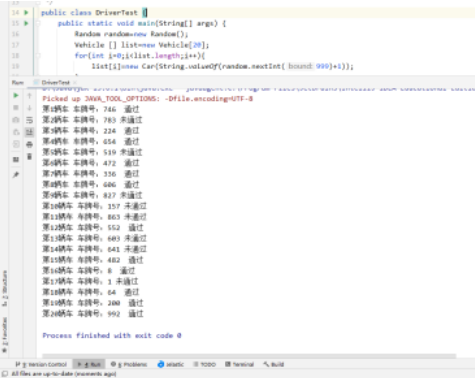Click the output row with plate 552
This screenshot has height=378, width=475.
tap(93, 228)
